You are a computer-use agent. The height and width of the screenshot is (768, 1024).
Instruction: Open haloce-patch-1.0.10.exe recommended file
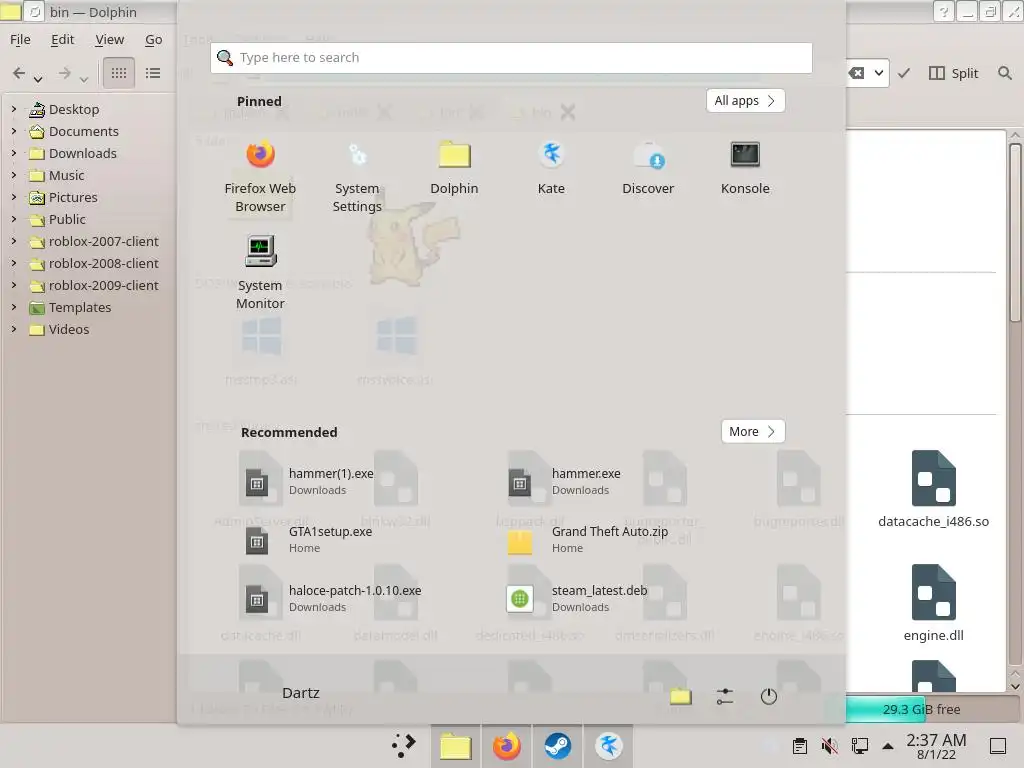click(x=332, y=598)
